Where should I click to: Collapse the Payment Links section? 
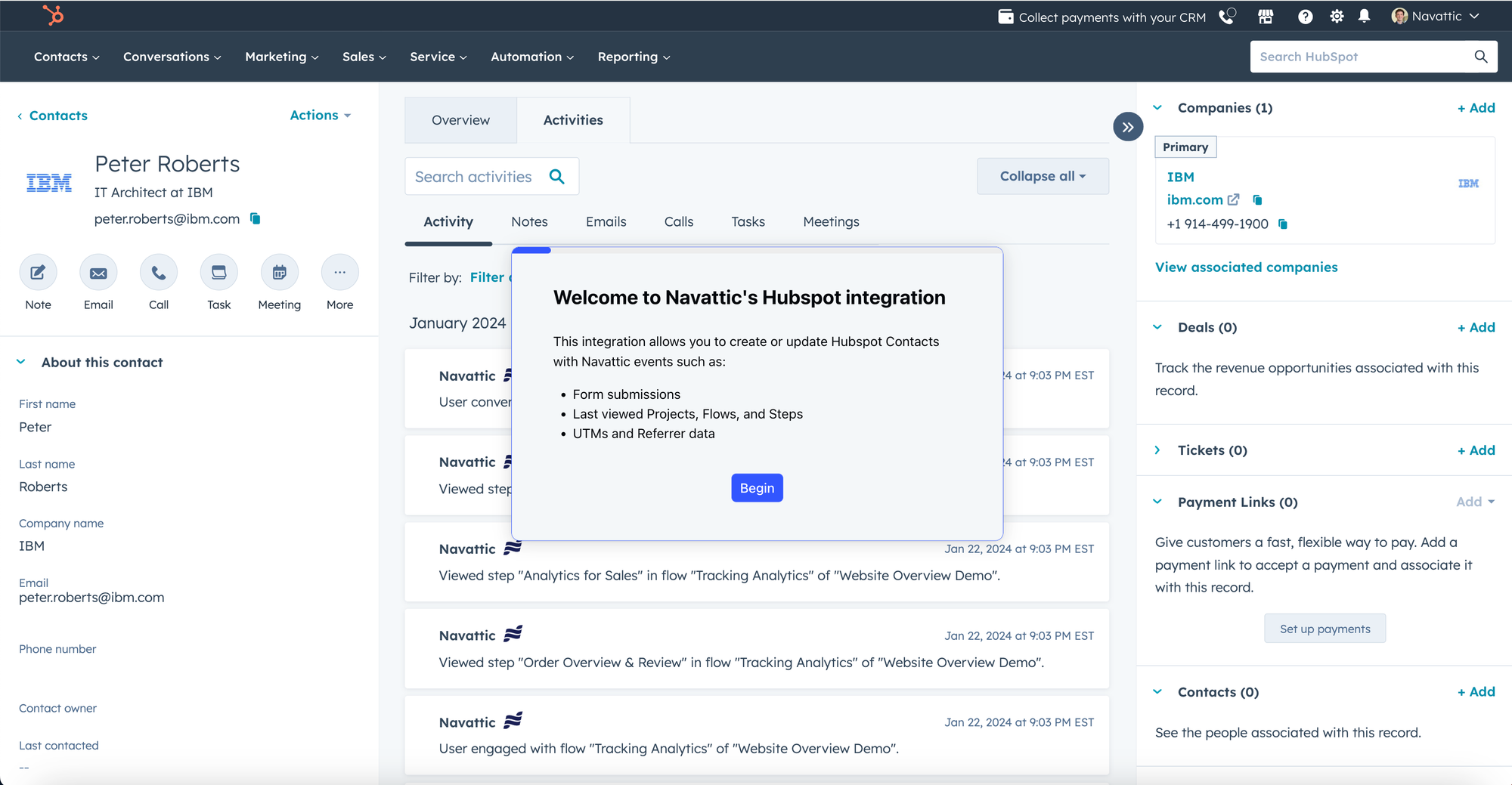(x=1157, y=502)
